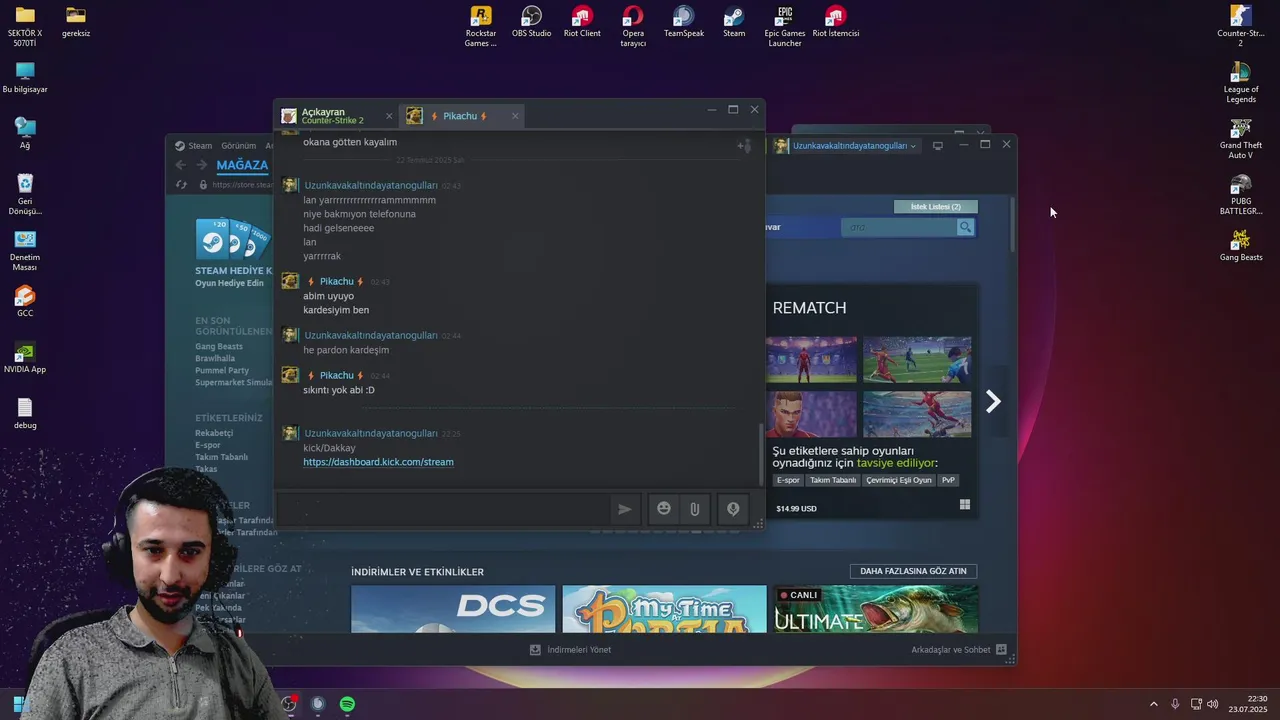Image resolution: width=1280 pixels, height=720 pixels.
Task: Click the chat message input box
Action: [x=442, y=509]
